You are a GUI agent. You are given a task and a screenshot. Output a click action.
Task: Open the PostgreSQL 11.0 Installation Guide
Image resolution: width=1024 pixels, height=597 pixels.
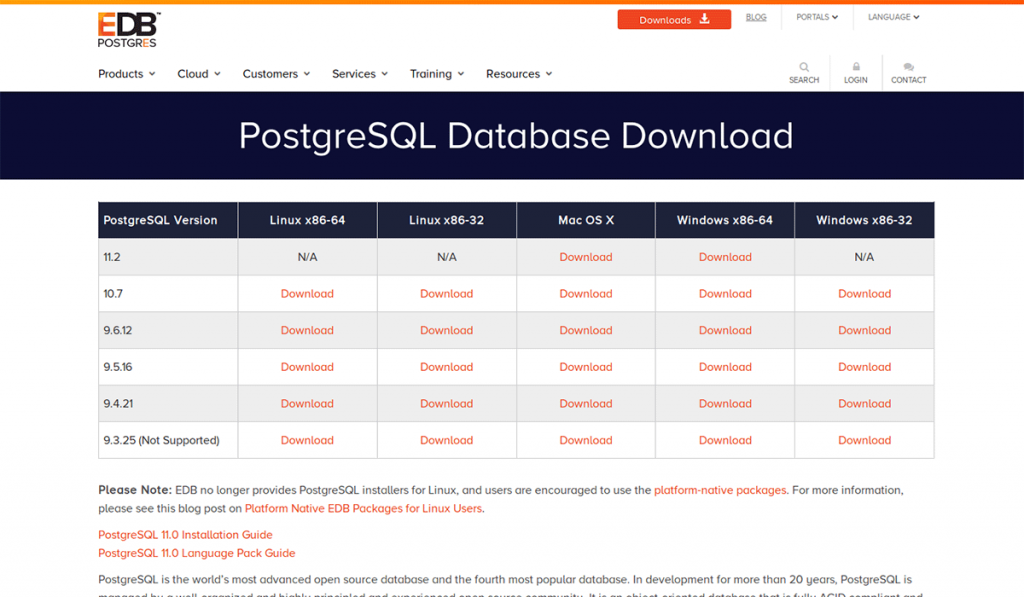[185, 534]
